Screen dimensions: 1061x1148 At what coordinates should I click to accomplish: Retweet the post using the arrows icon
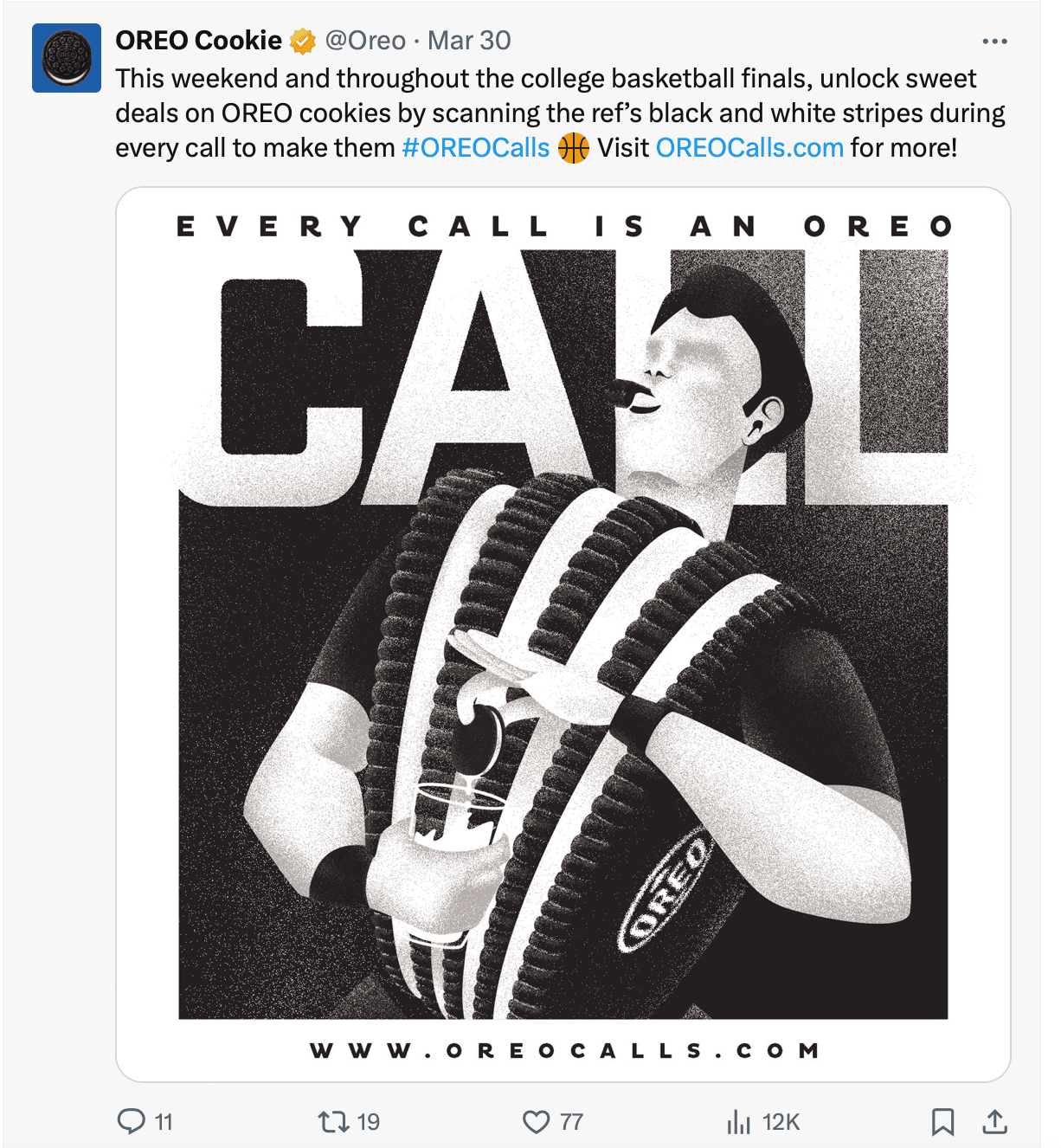click(x=333, y=1122)
